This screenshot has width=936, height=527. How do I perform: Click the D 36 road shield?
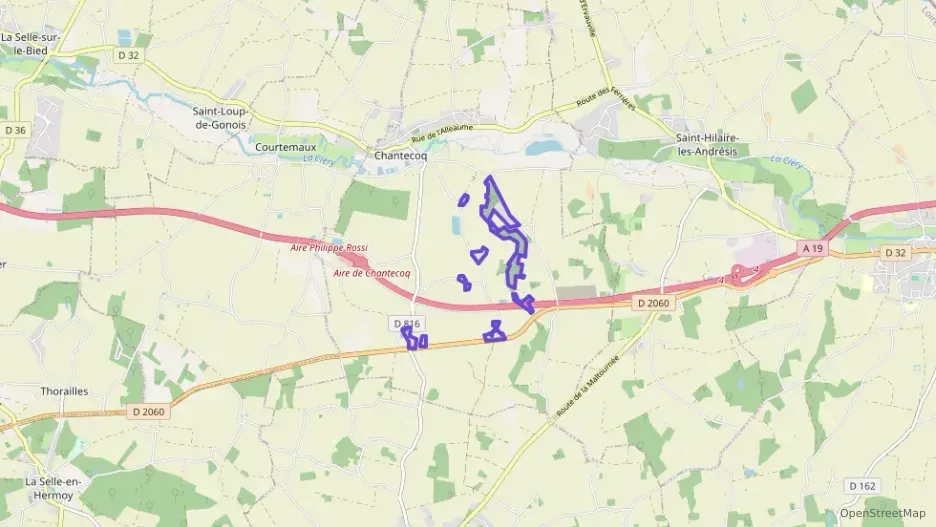15,130
